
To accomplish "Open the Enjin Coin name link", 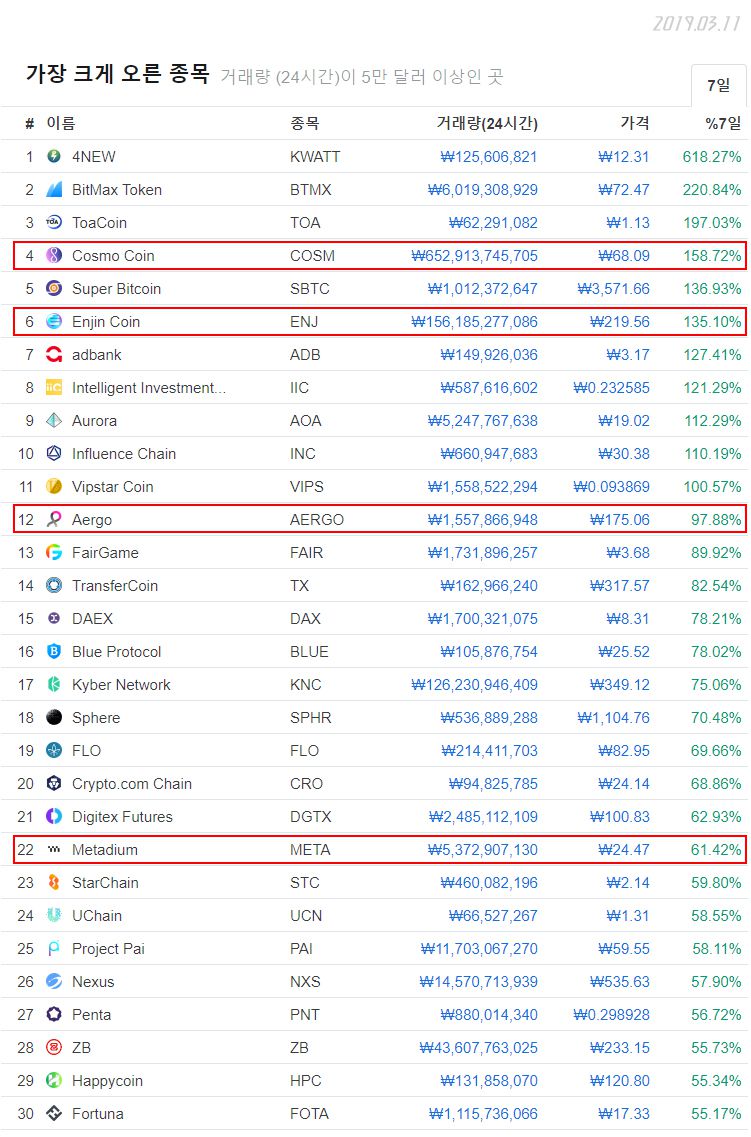I will point(106,322).
